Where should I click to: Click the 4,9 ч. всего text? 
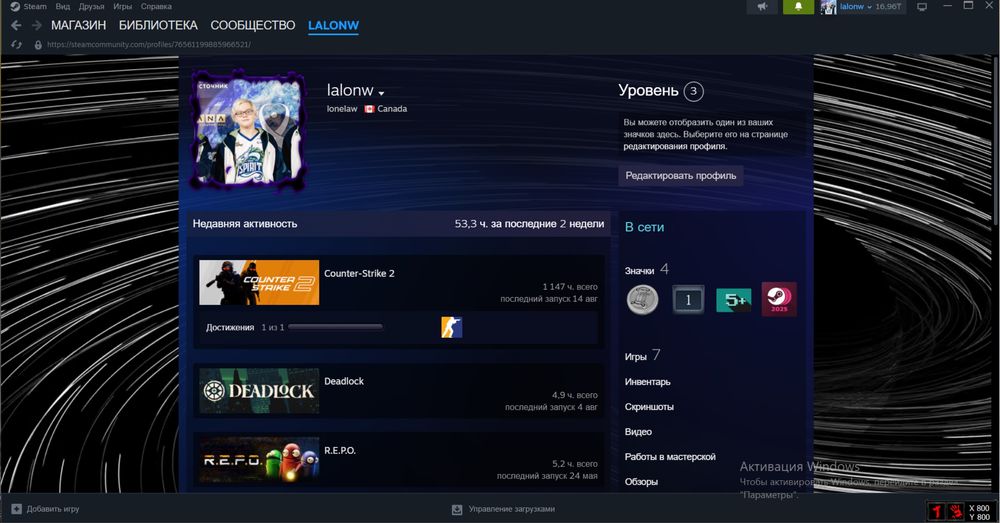click(575, 395)
